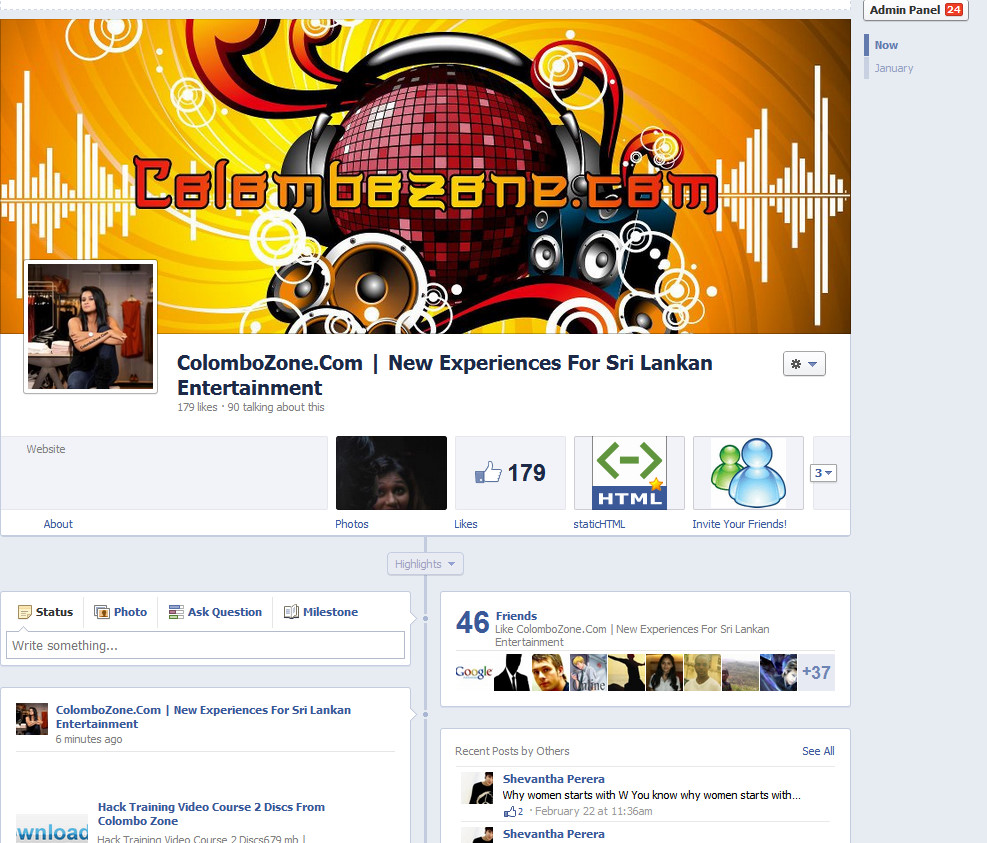
Task: Open the staticHTML link label
Action: pos(599,524)
